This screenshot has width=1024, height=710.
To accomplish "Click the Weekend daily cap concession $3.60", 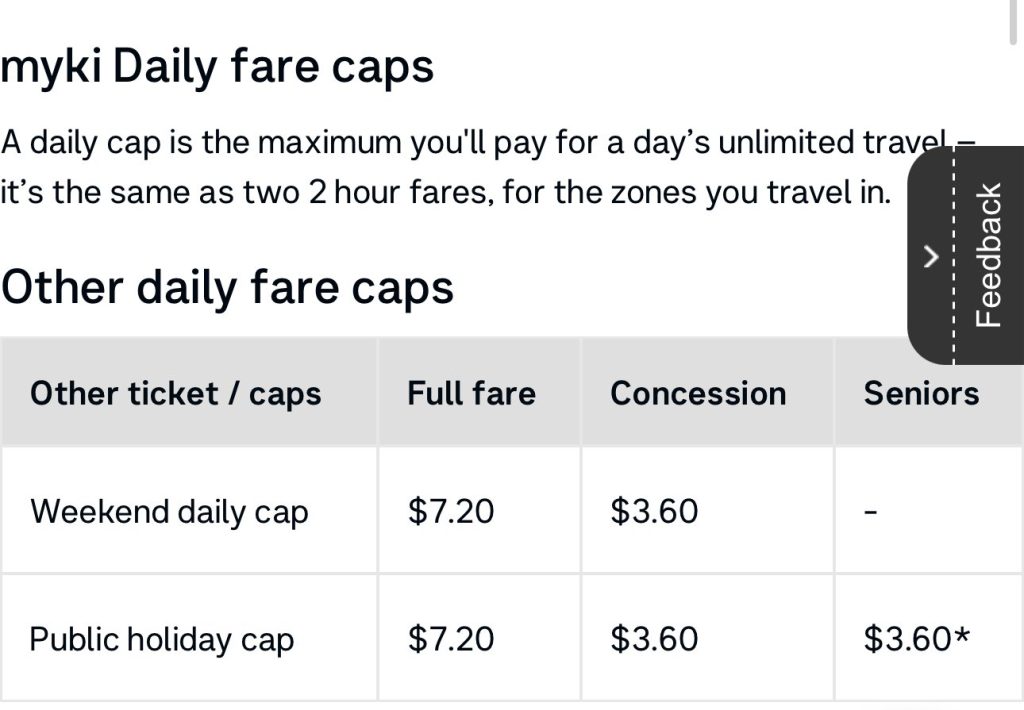I will click(x=654, y=511).
